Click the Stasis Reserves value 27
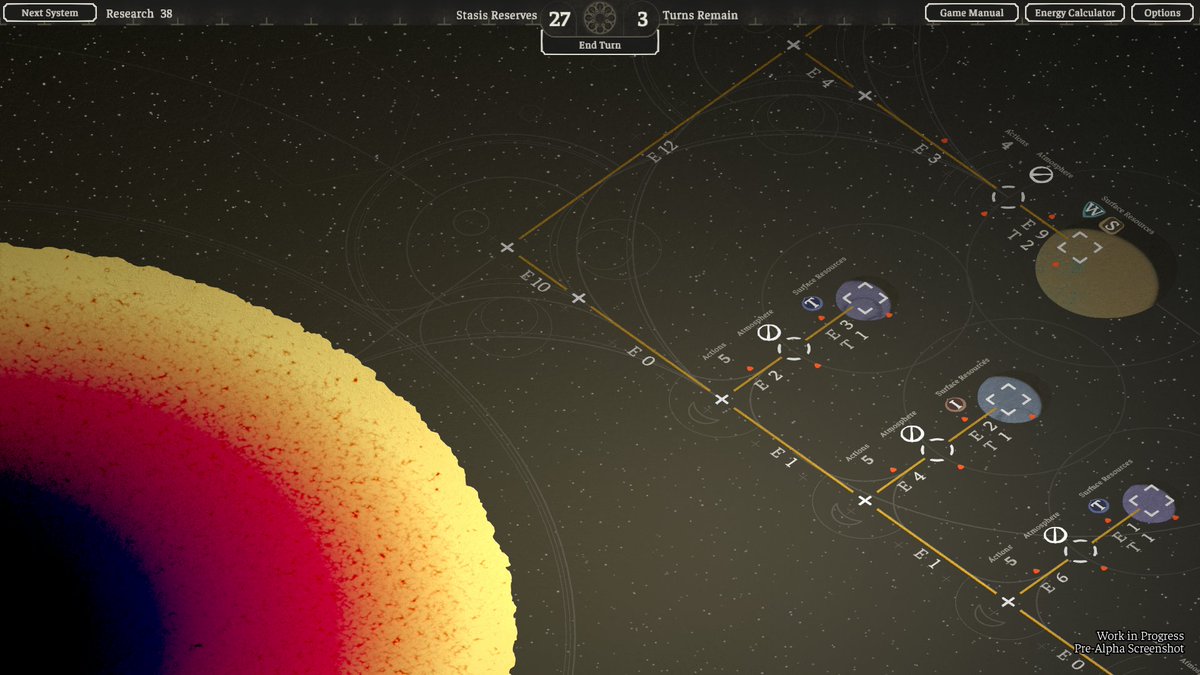The height and width of the screenshot is (675, 1200). coord(559,17)
